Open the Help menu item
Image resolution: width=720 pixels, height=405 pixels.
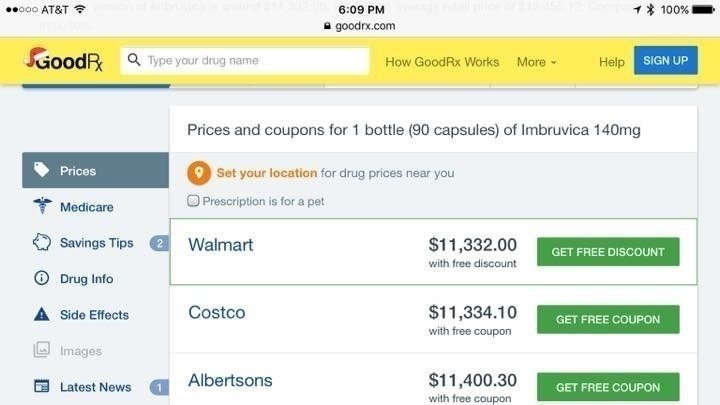point(611,62)
